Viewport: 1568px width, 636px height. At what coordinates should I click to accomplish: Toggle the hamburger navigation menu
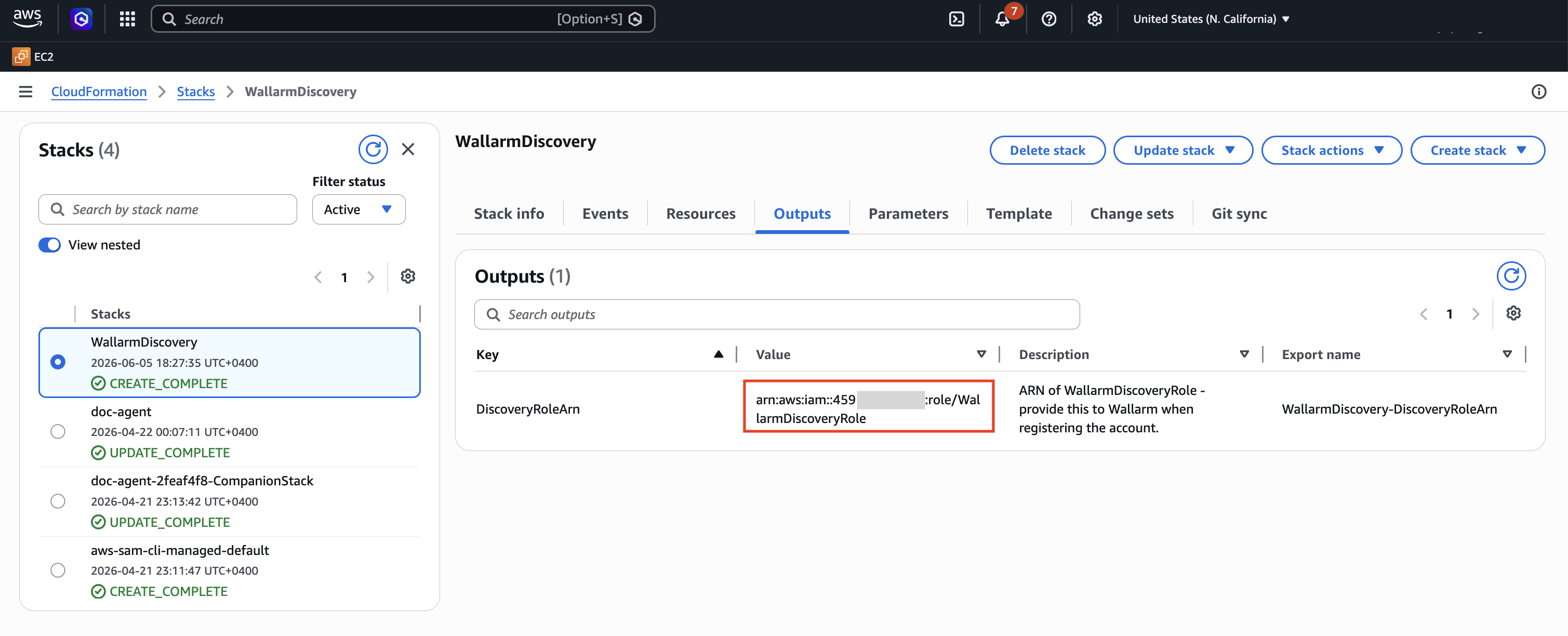pyautogui.click(x=25, y=91)
